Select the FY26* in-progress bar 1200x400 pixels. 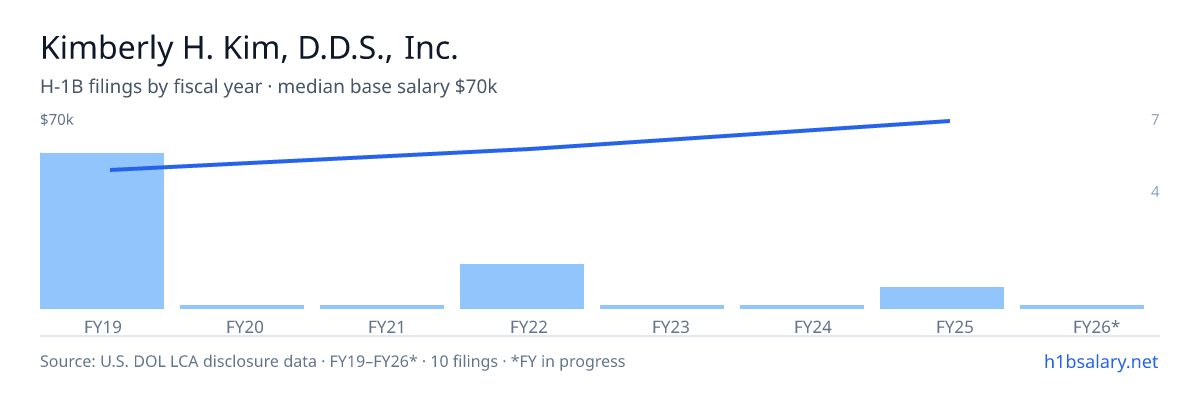[1082, 307]
